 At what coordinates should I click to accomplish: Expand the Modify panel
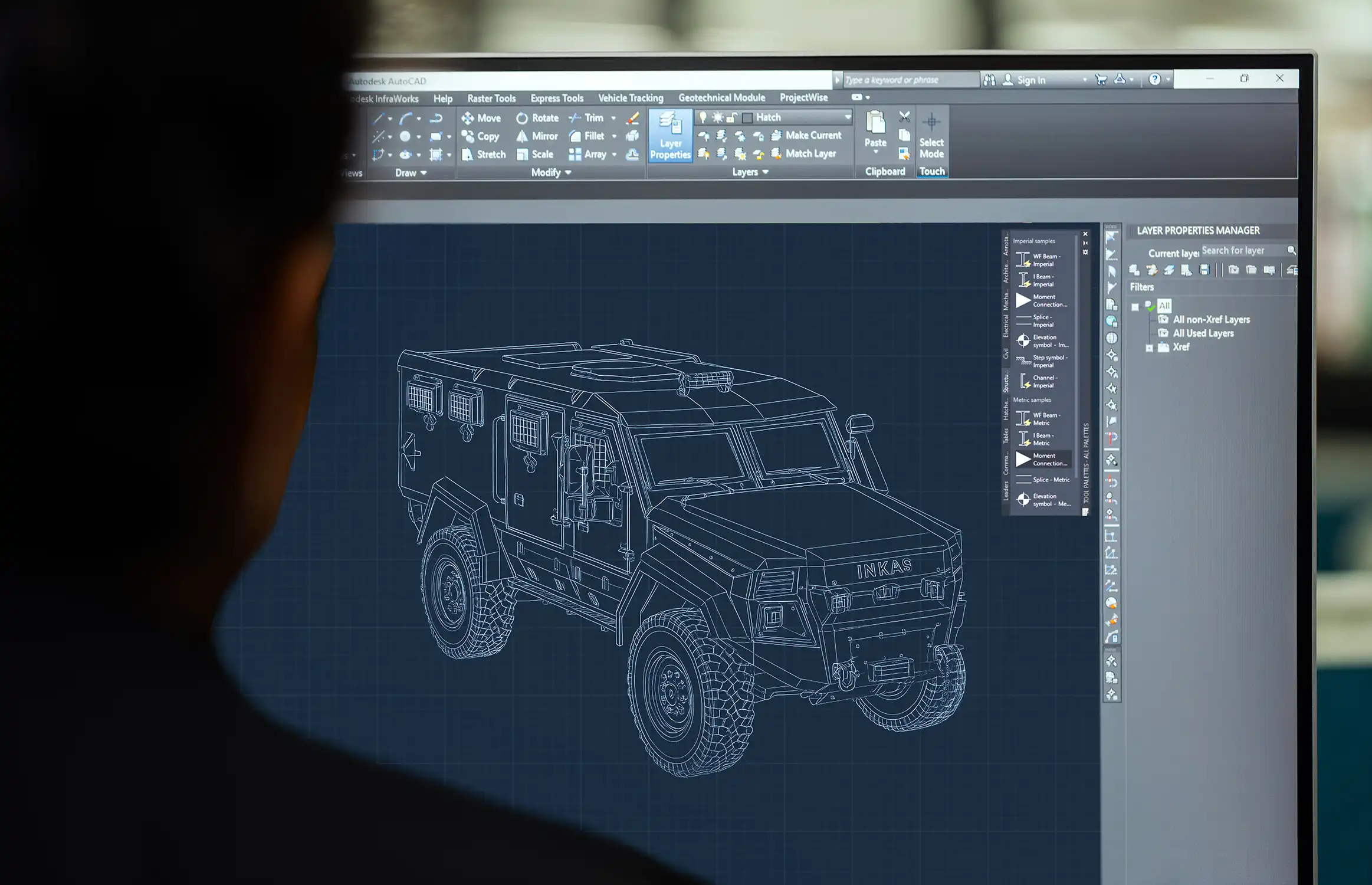(x=551, y=172)
